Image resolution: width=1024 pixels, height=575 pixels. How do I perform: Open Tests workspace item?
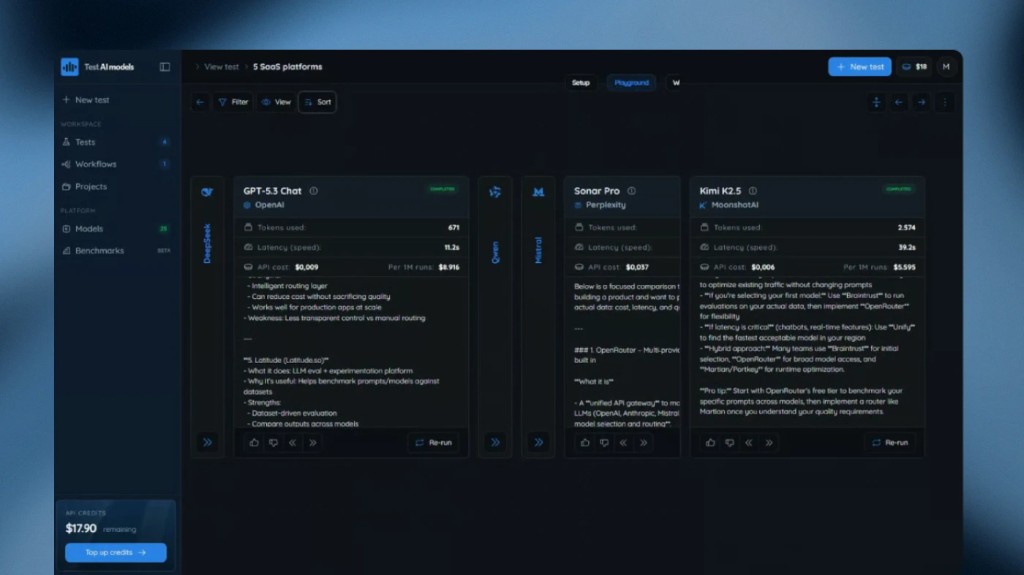[x=115, y=142]
